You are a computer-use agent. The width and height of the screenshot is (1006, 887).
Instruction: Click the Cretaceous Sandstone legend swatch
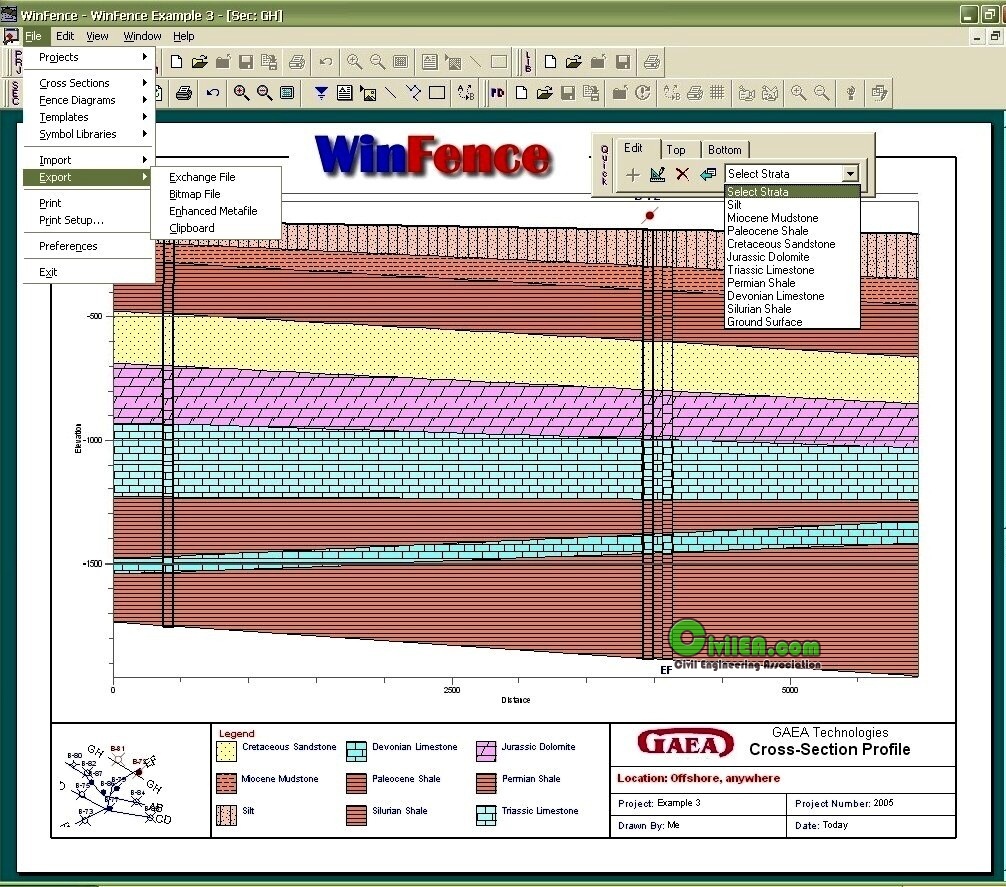tap(226, 751)
